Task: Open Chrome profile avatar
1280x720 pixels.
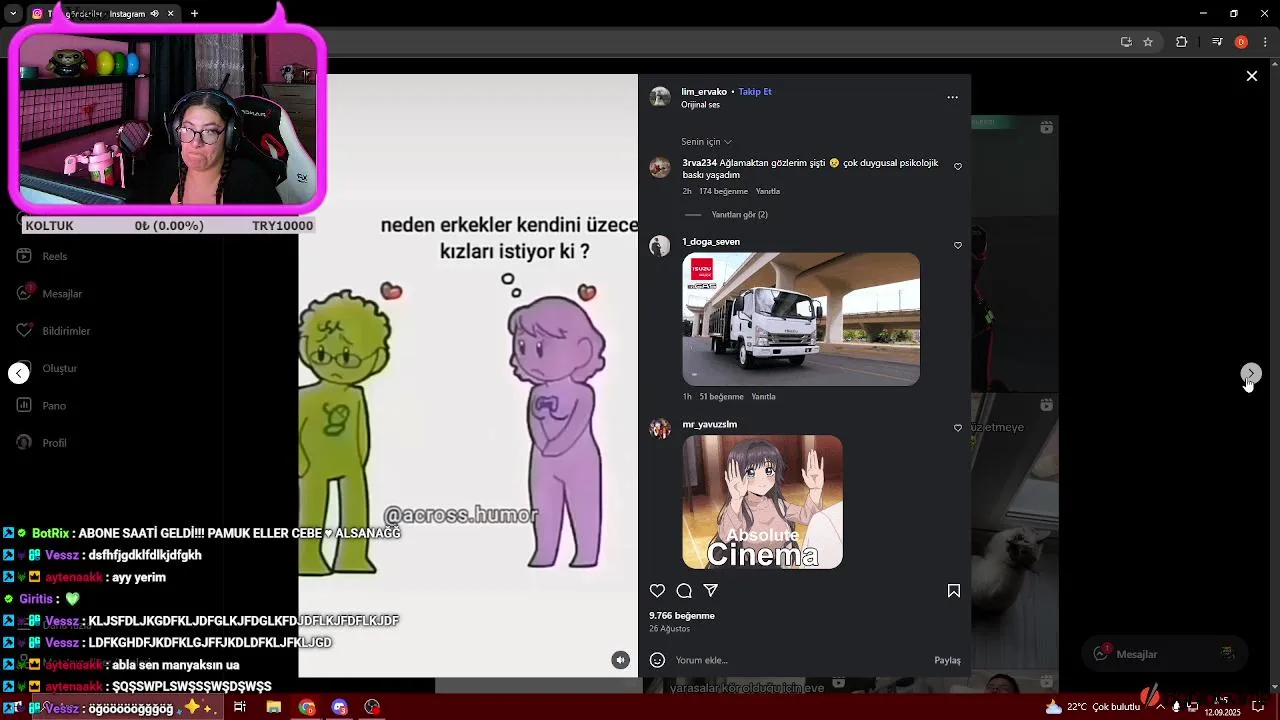Action: point(1241,42)
